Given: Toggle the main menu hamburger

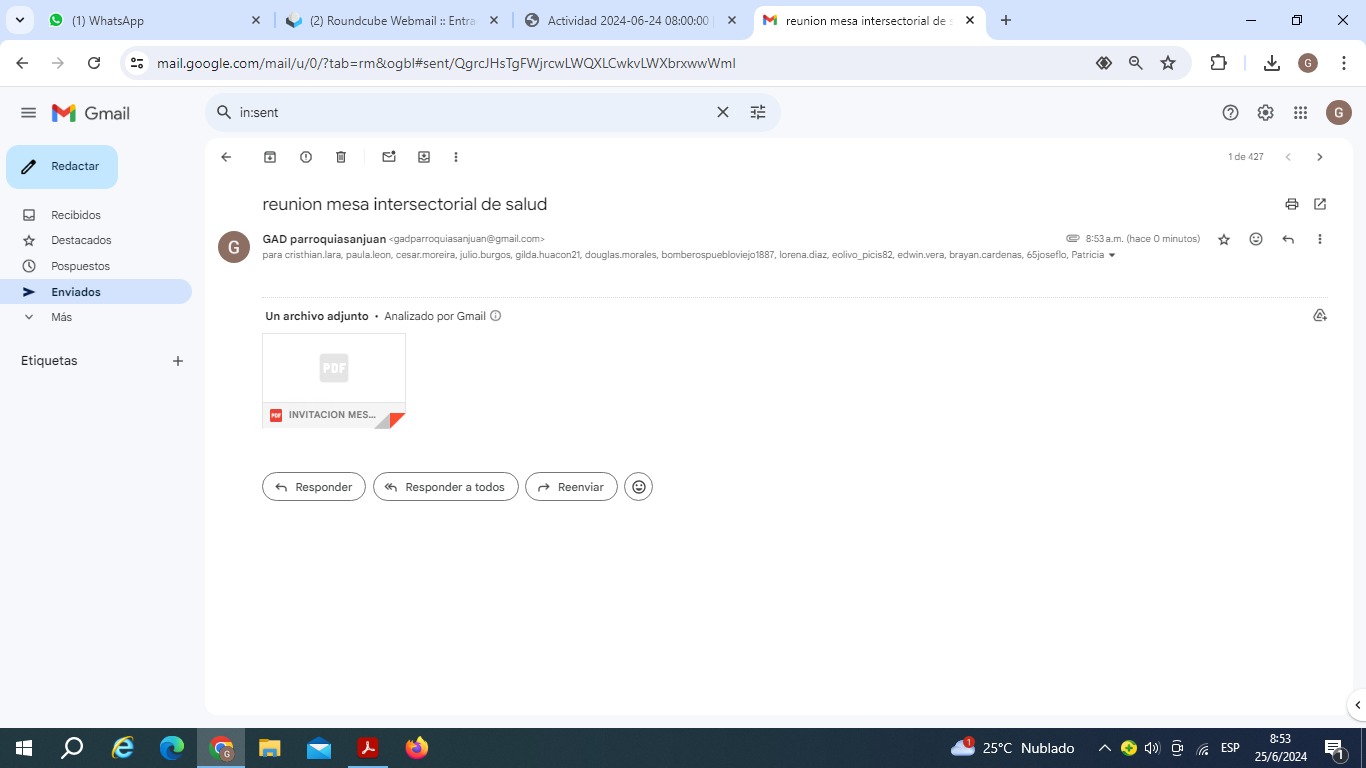Looking at the screenshot, I should pos(28,113).
